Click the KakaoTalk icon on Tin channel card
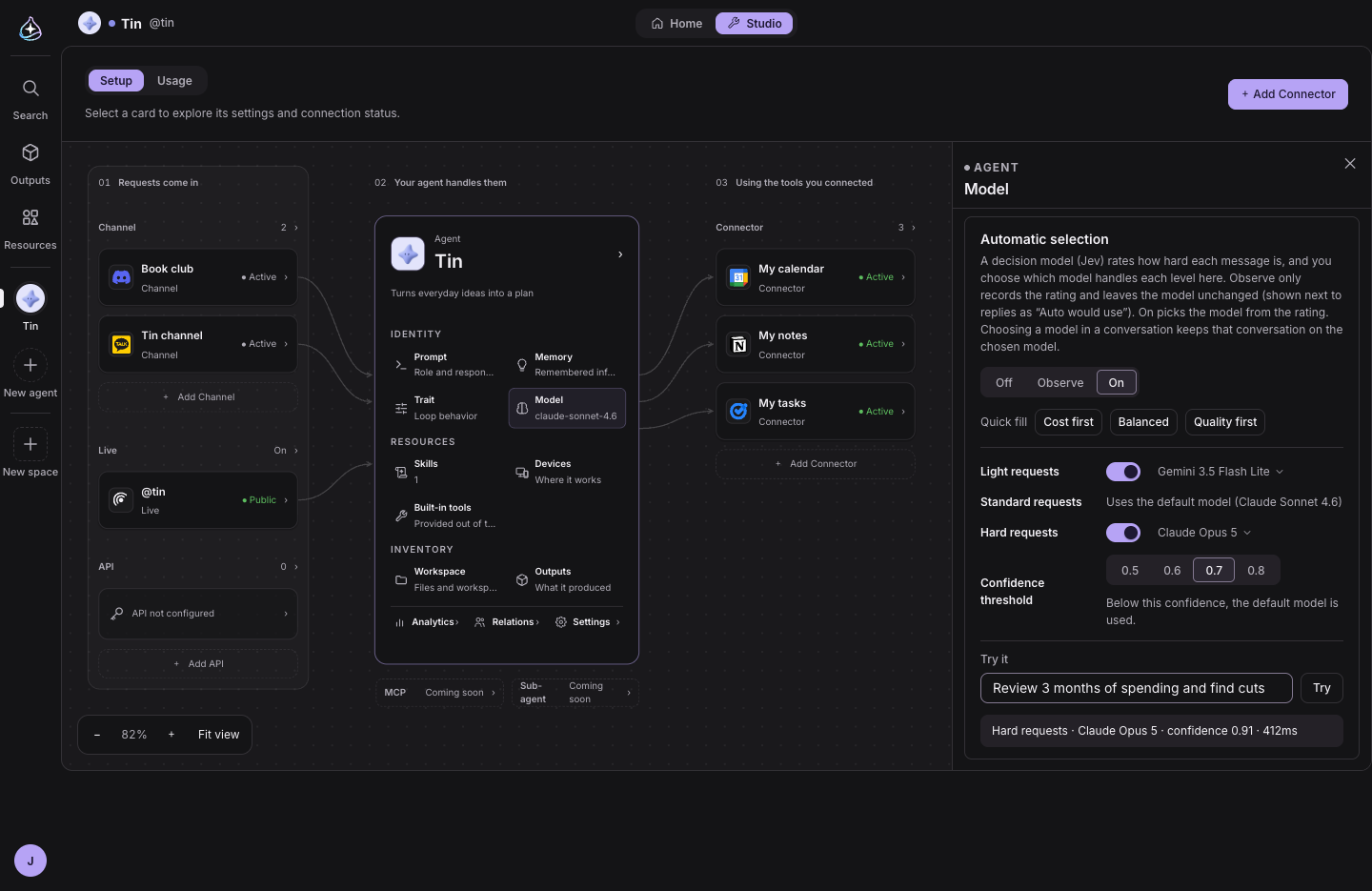Screen dimensions: 1372x891 point(121,344)
